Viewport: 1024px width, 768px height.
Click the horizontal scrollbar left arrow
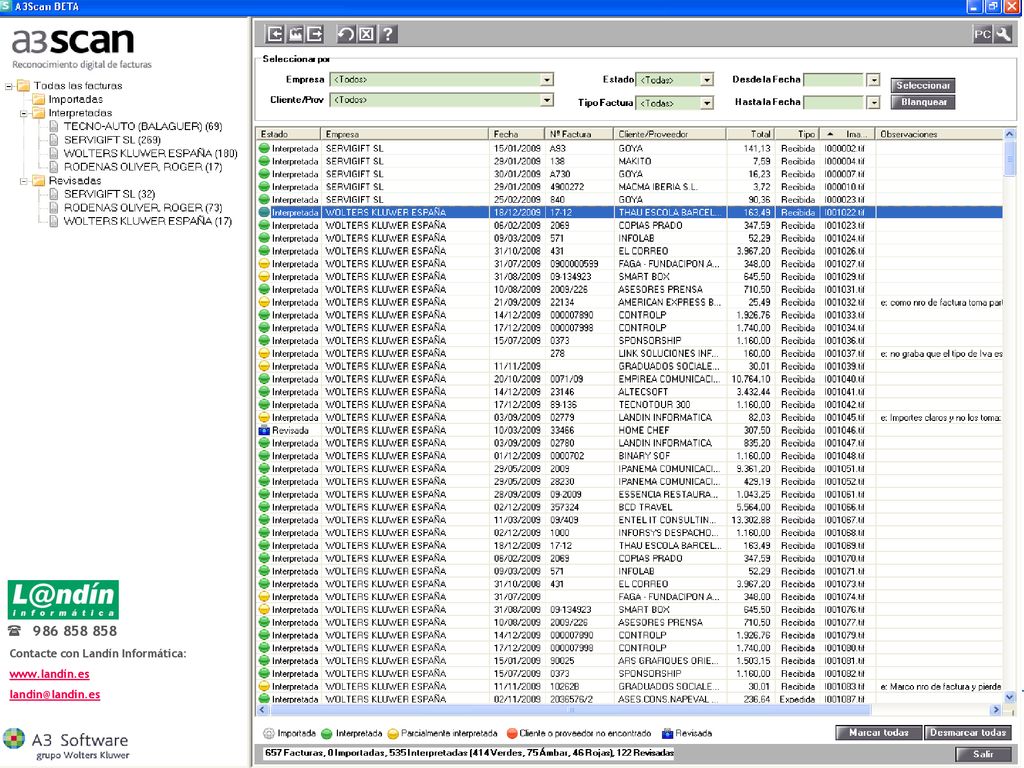(x=263, y=710)
